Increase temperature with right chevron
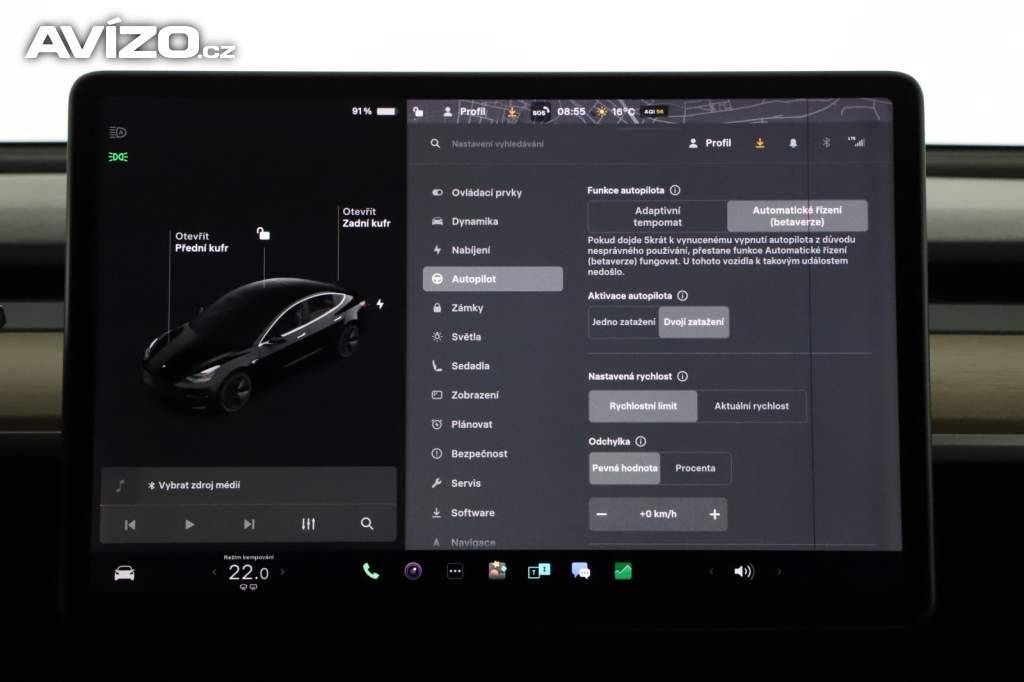 point(282,572)
